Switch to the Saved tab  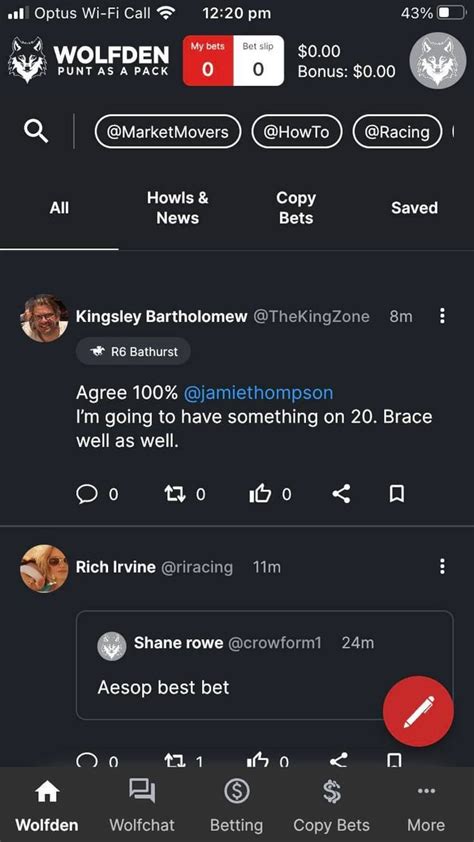click(x=414, y=208)
